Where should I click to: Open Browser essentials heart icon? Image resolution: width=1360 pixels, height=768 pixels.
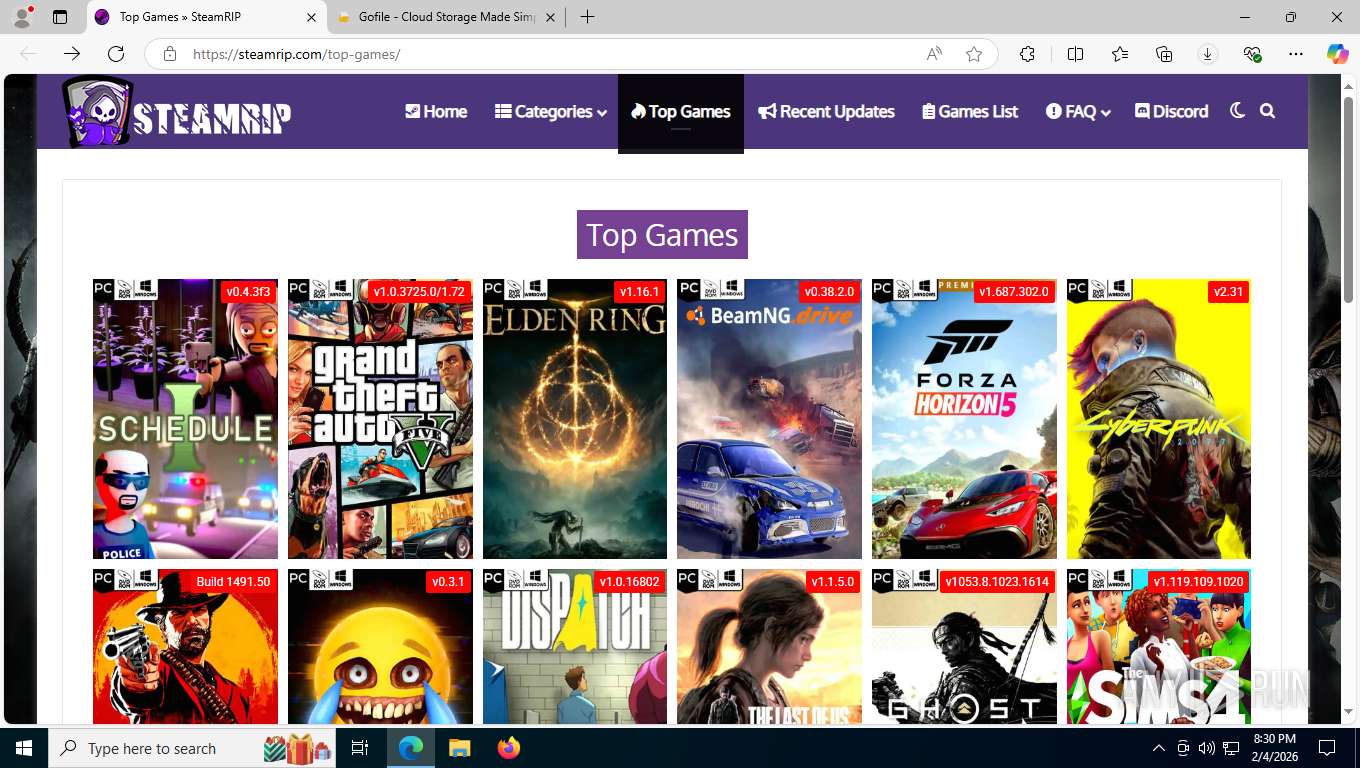[1252, 54]
